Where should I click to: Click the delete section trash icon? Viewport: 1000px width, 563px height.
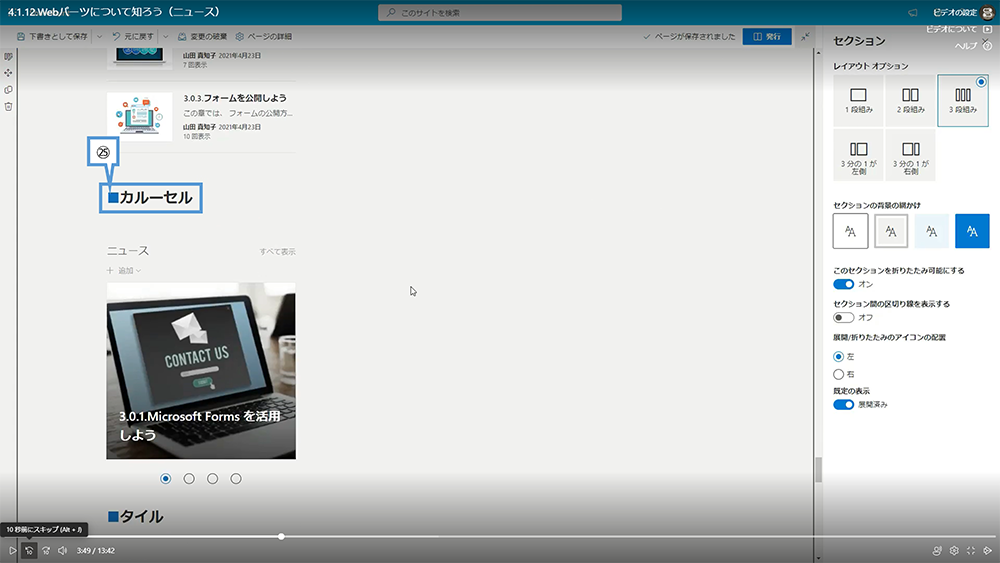[x=8, y=106]
